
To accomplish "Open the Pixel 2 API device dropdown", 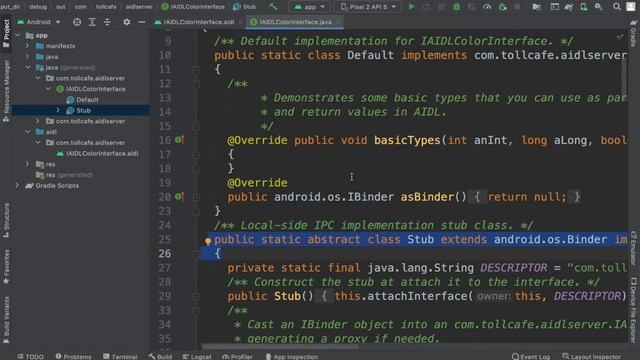I will 368,7.
